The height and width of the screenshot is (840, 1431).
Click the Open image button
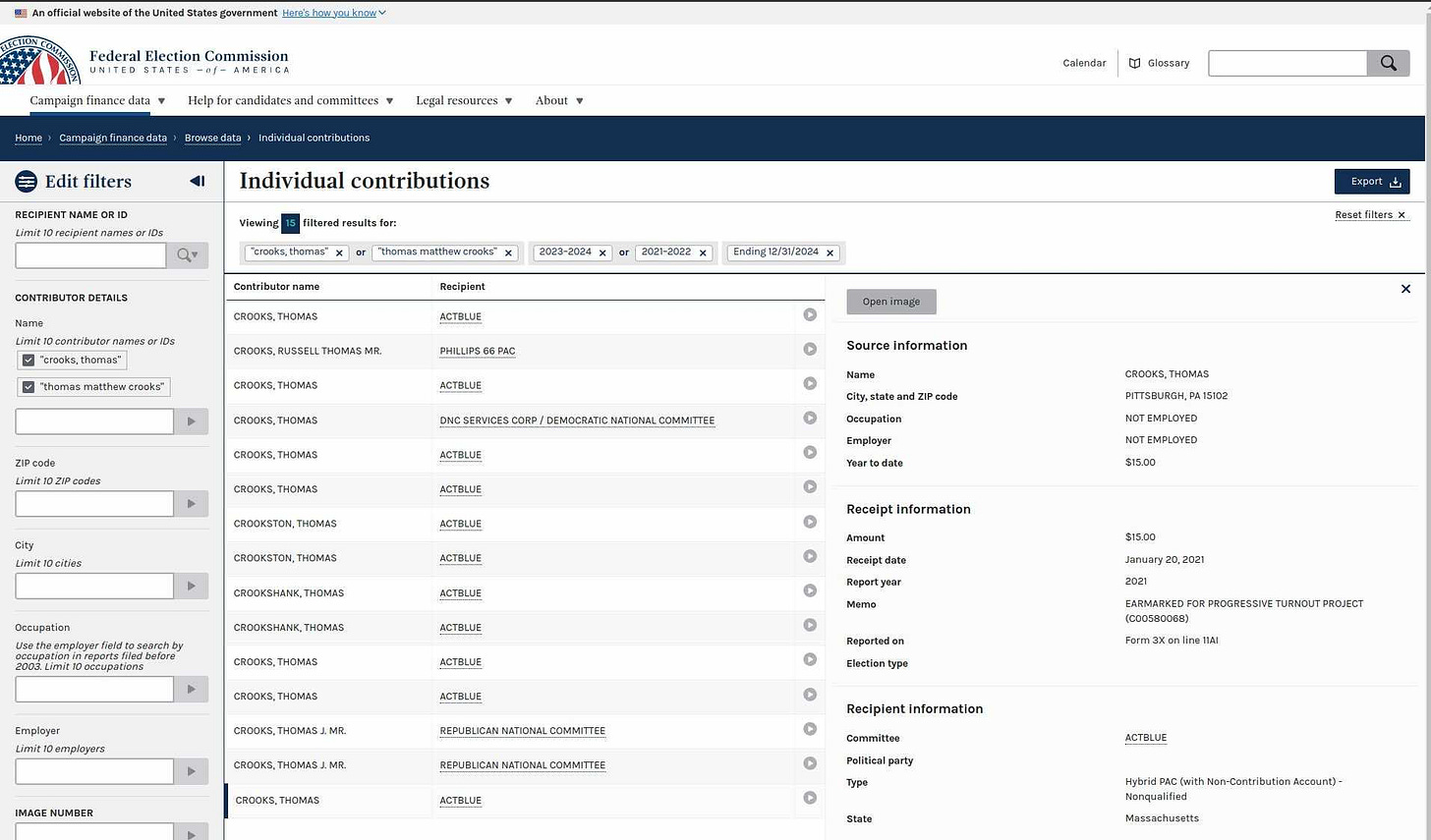coord(891,302)
